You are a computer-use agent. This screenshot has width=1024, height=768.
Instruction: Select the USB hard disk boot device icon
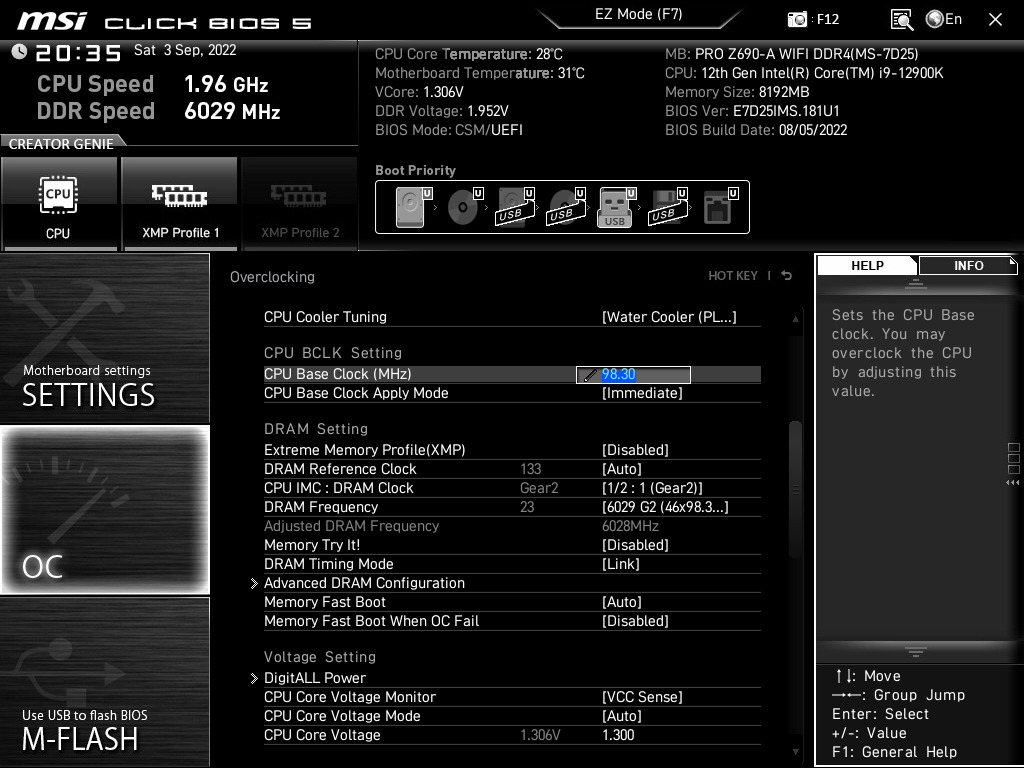point(515,207)
